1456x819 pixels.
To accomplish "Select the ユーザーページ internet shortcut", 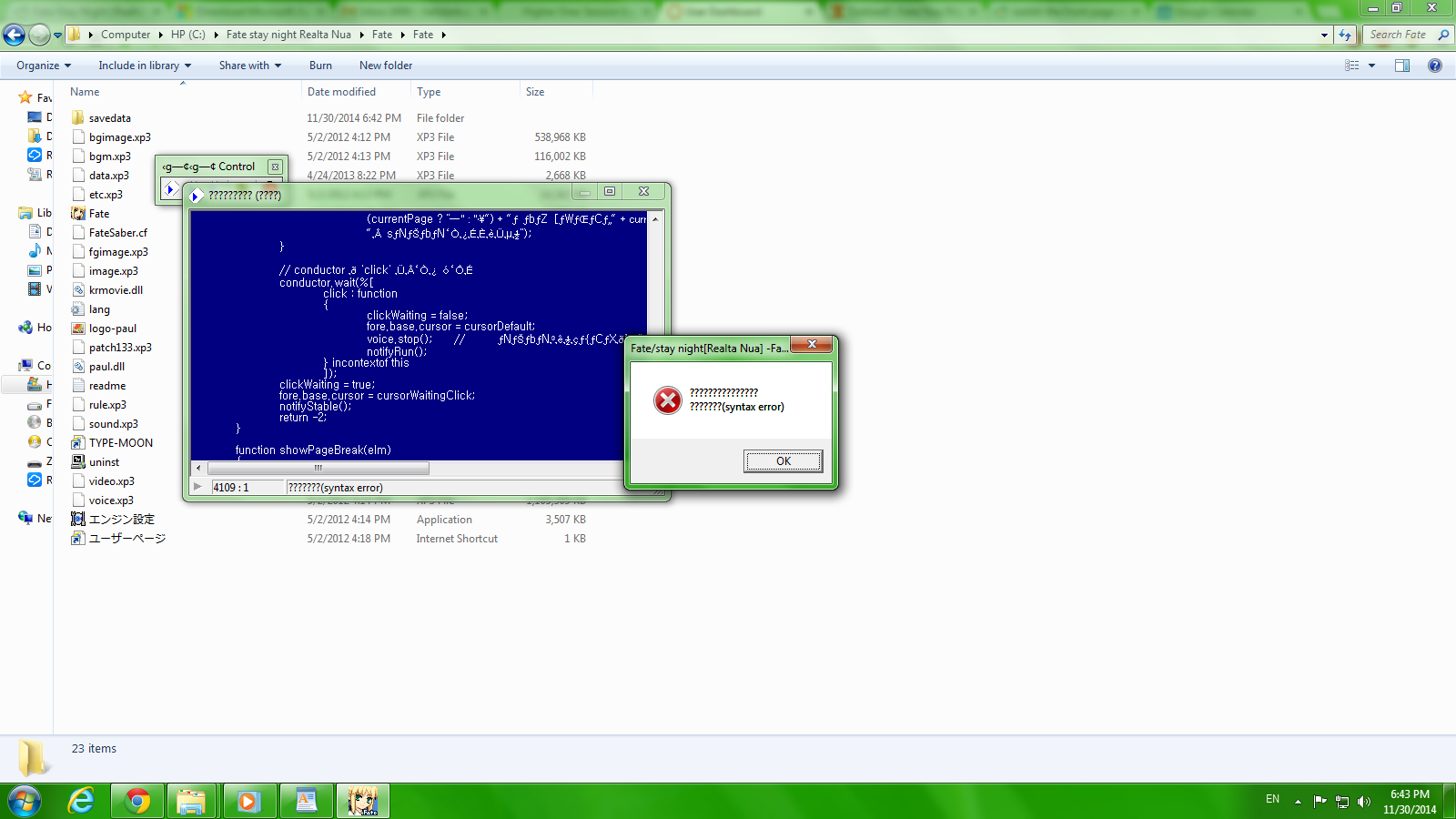I will 126,539.
